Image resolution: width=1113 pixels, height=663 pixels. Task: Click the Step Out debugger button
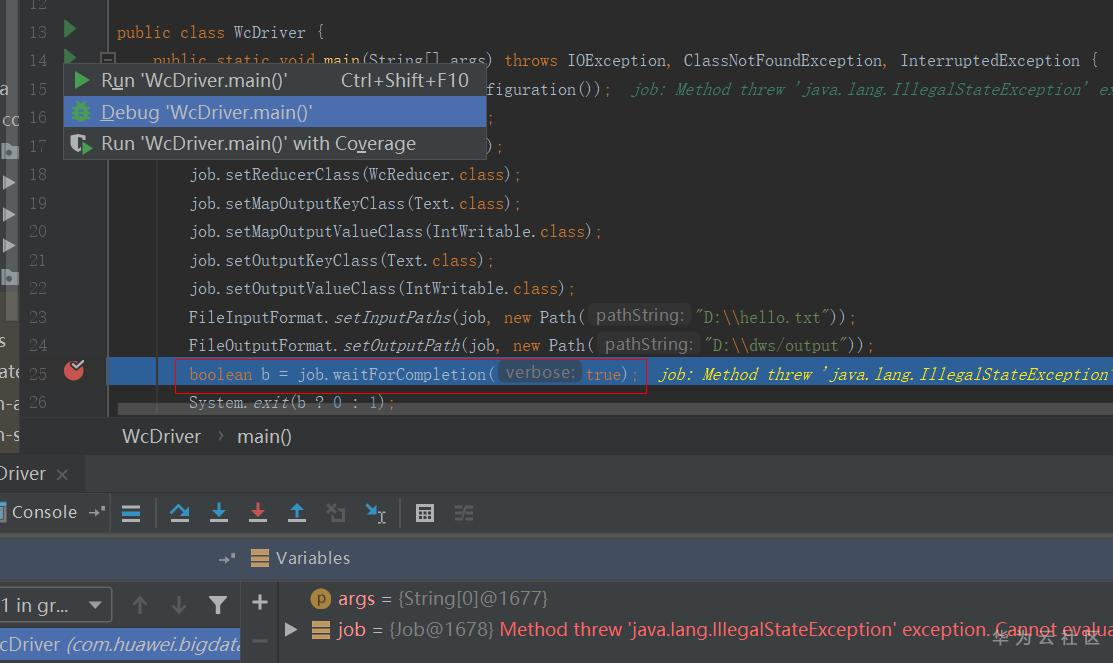click(x=297, y=513)
